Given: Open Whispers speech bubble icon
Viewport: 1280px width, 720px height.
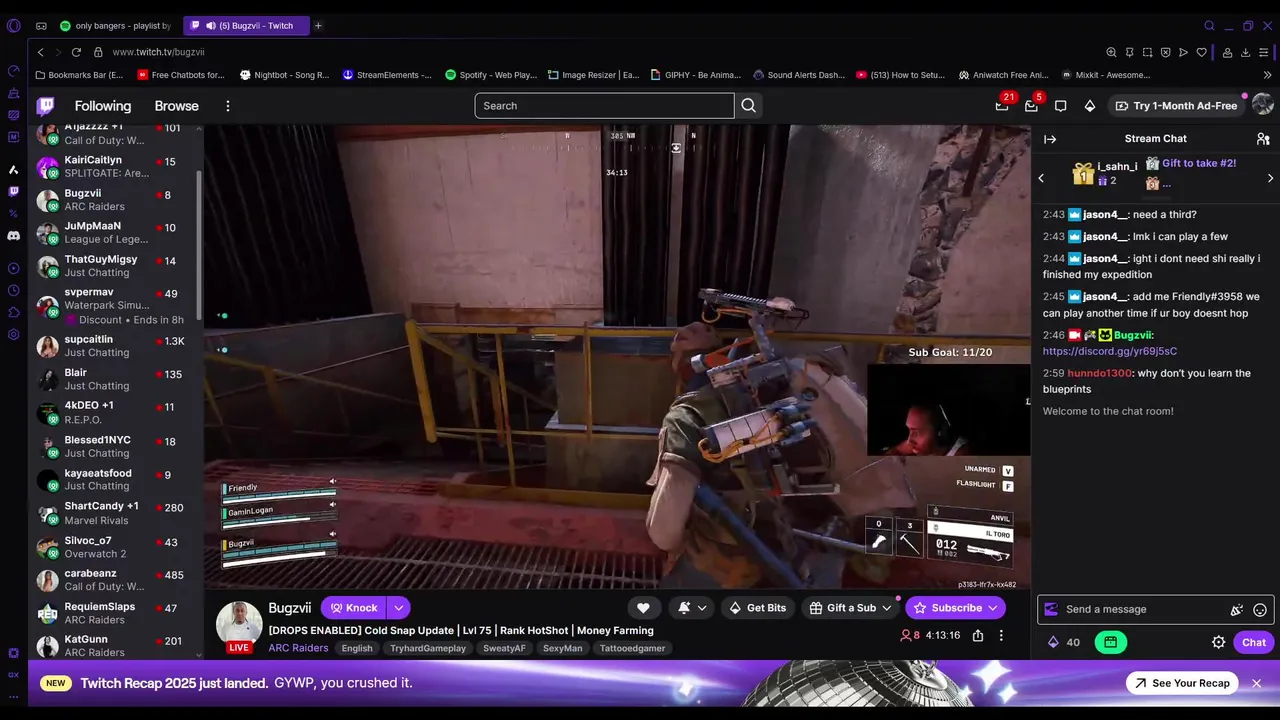Looking at the screenshot, I should click(1061, 105).
